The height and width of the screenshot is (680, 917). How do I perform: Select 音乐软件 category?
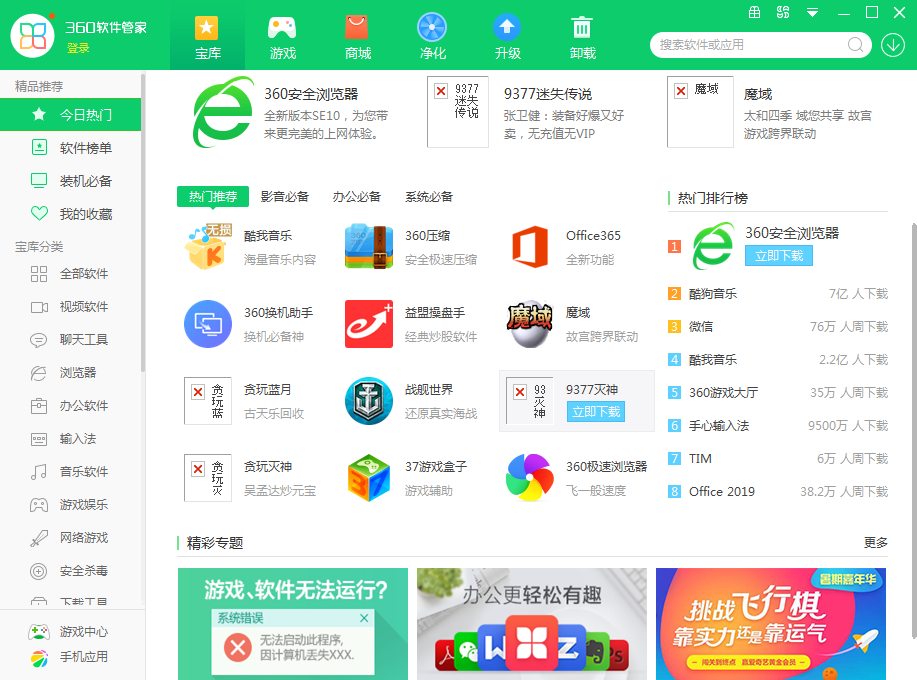tap(71, 472)
